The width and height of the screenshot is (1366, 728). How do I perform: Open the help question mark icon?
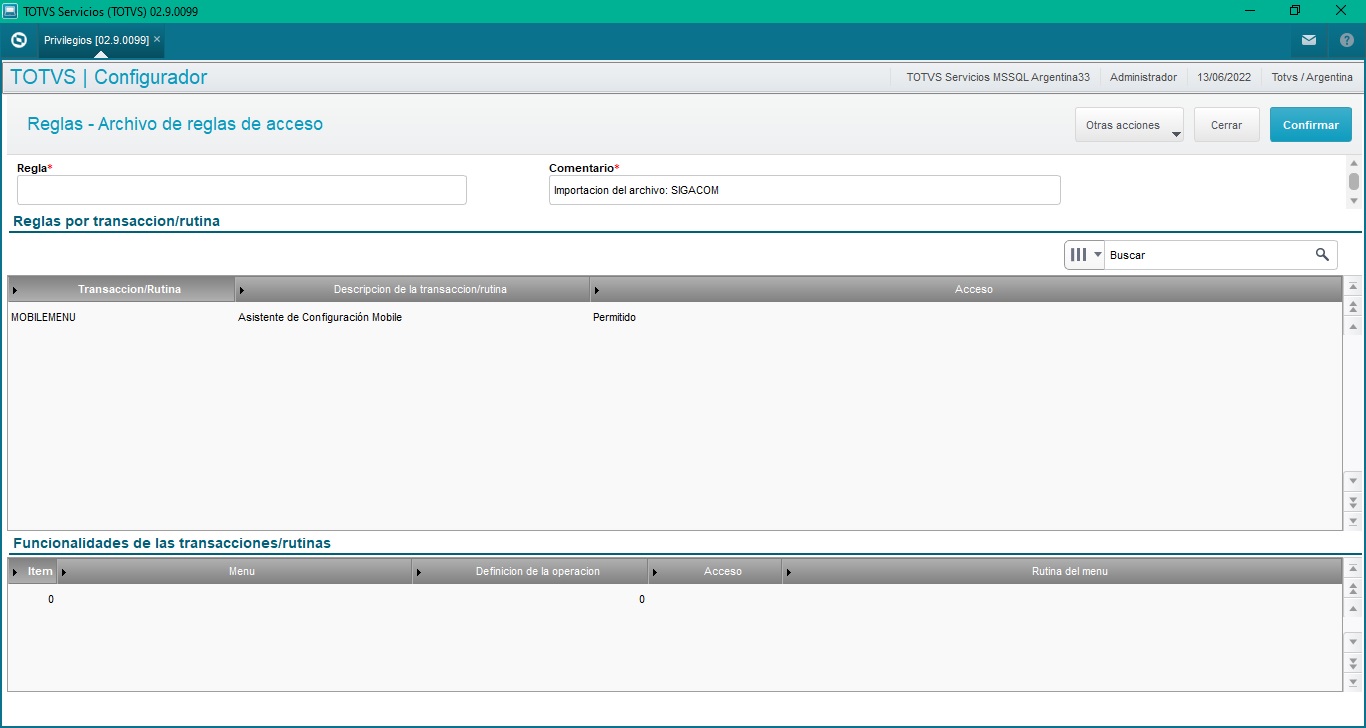(1346, 40)
